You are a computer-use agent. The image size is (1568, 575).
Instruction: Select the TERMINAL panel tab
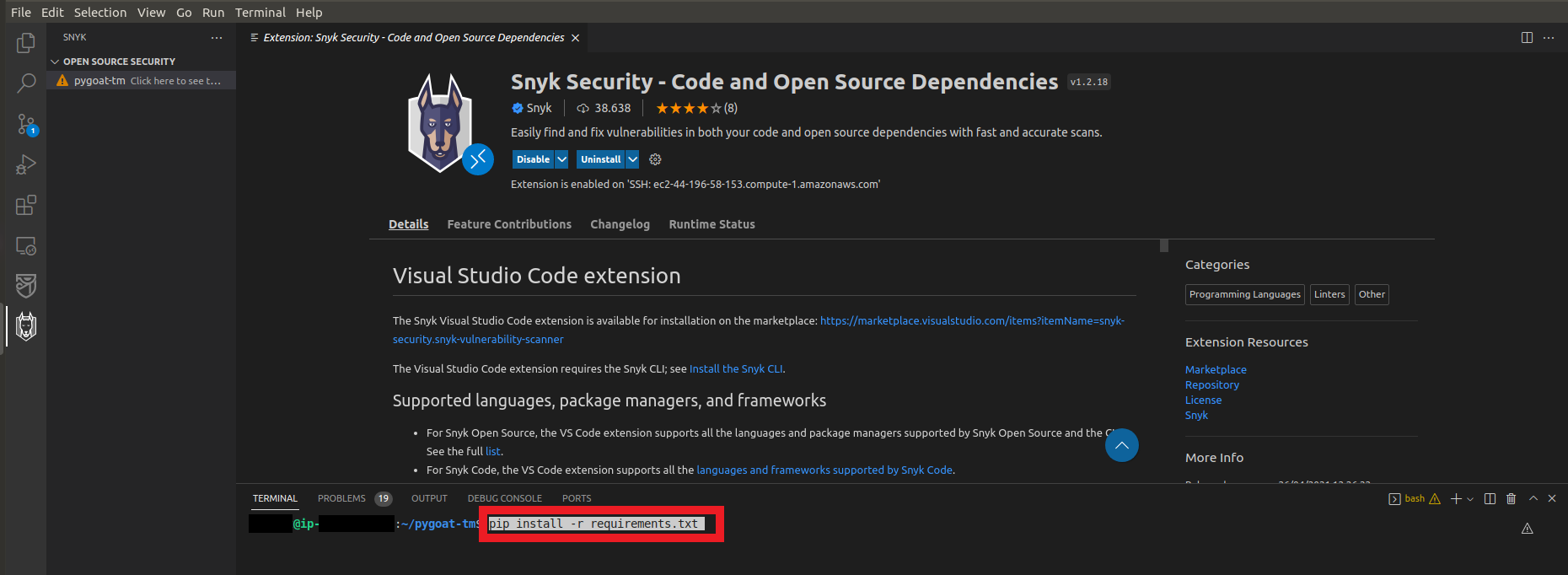coord(275,498)
